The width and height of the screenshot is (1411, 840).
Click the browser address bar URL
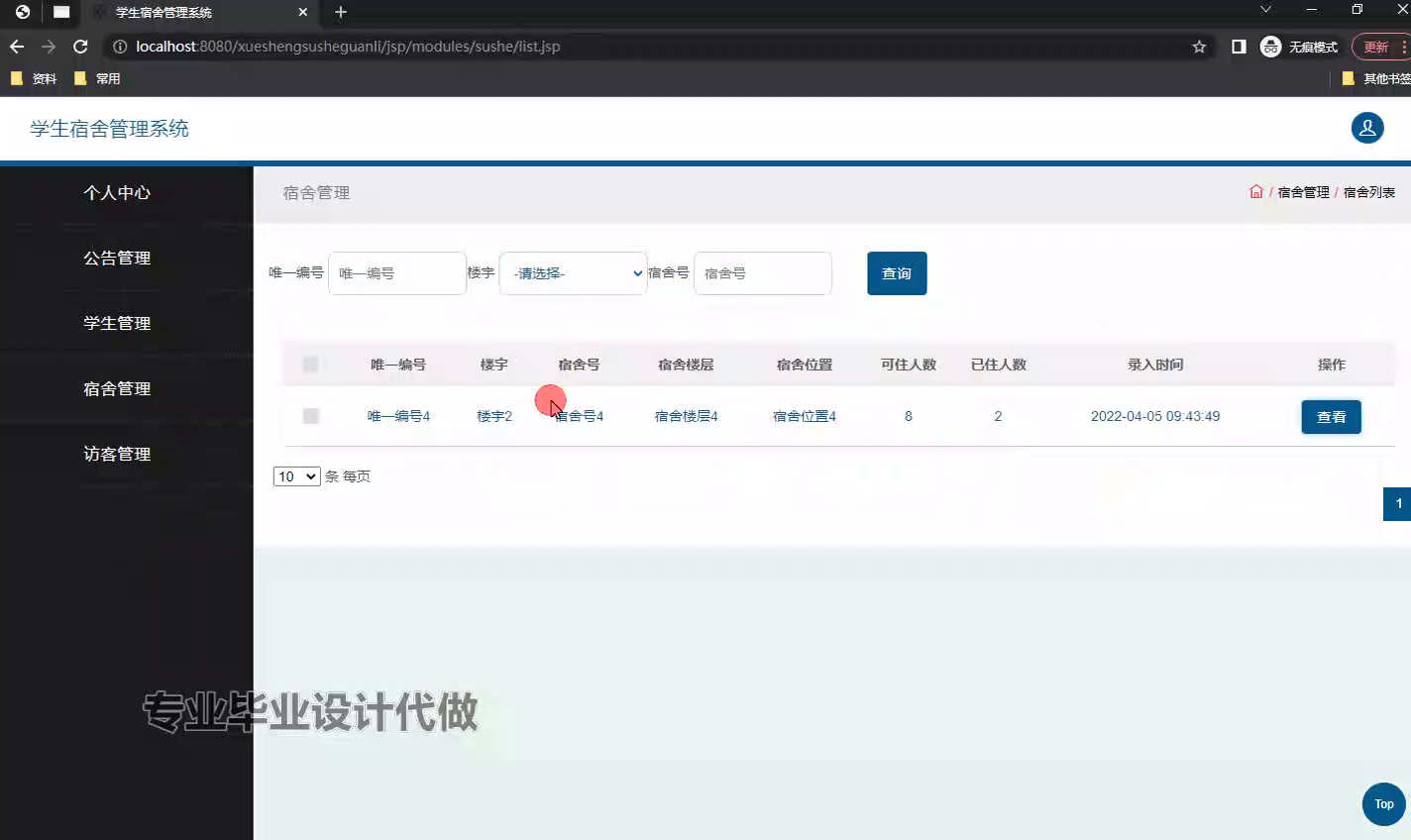click(x=348, y=47)
